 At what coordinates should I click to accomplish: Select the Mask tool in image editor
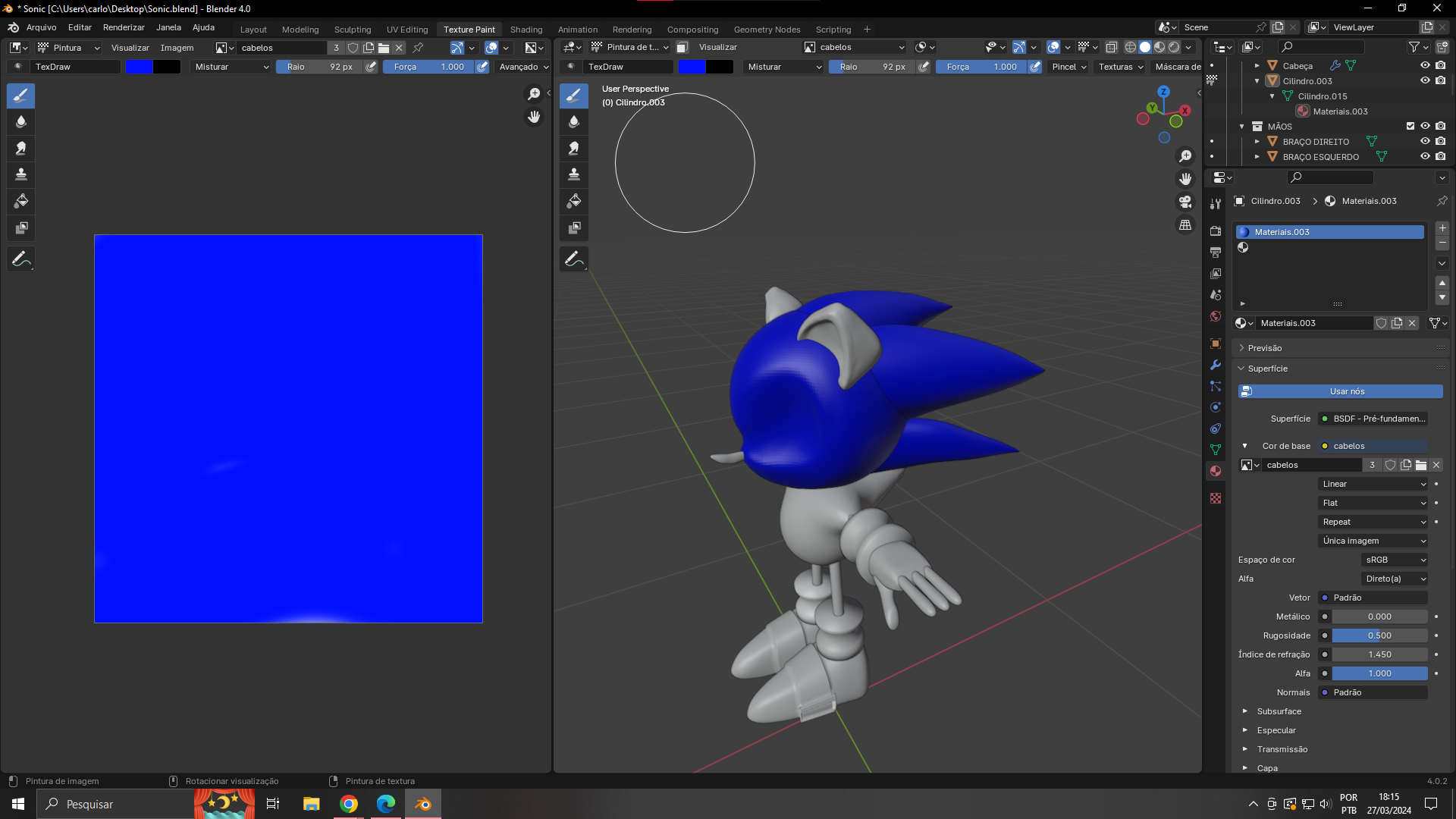tap(21, 227)
